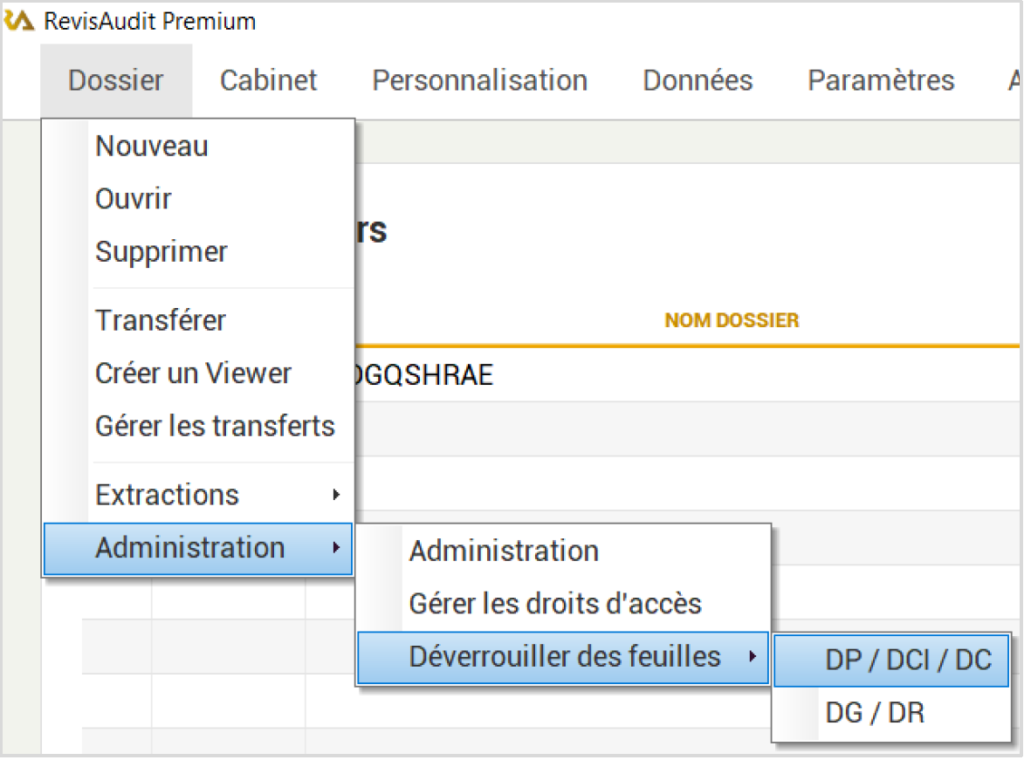This screenshot has width=1024, height=760.
Task: Click the NOM DOSSIER column header
Action: [x=732, y=320]
